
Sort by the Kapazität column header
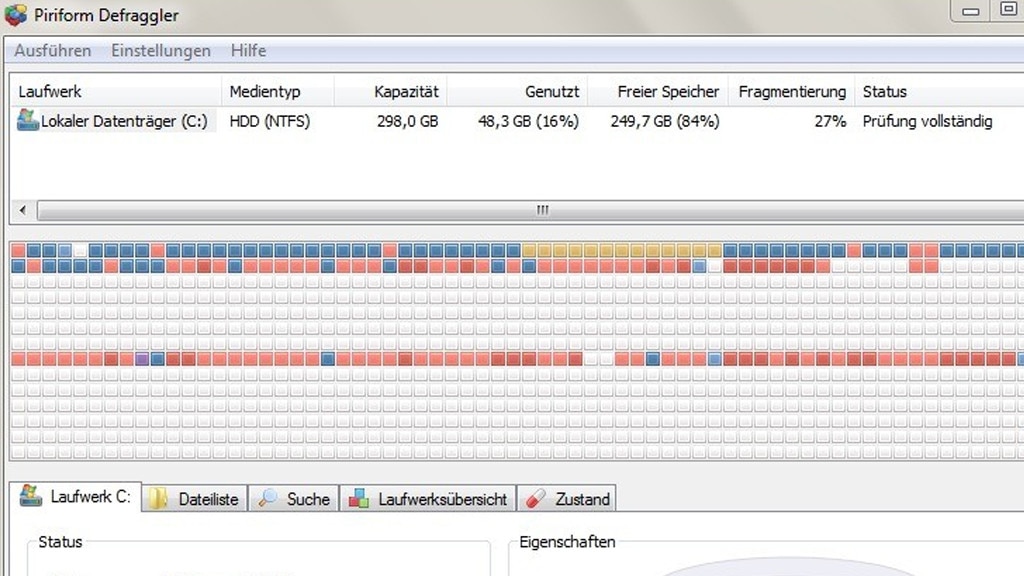391,91
